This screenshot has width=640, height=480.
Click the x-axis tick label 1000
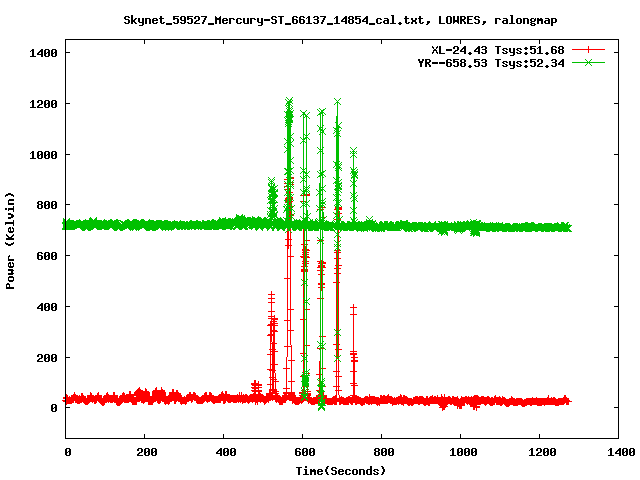(x=463, y=452)
